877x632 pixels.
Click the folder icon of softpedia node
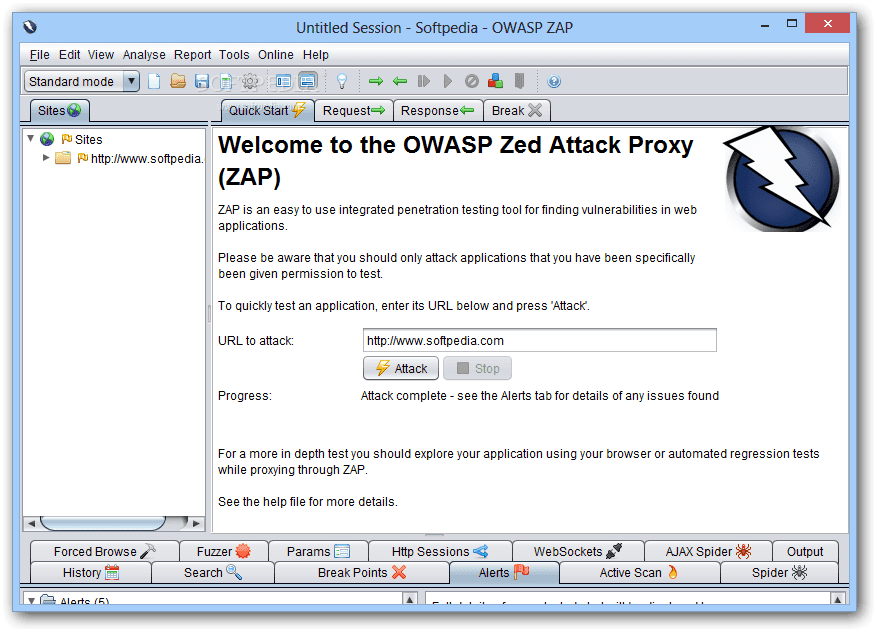pyautogui.click(x=63, y=158)
